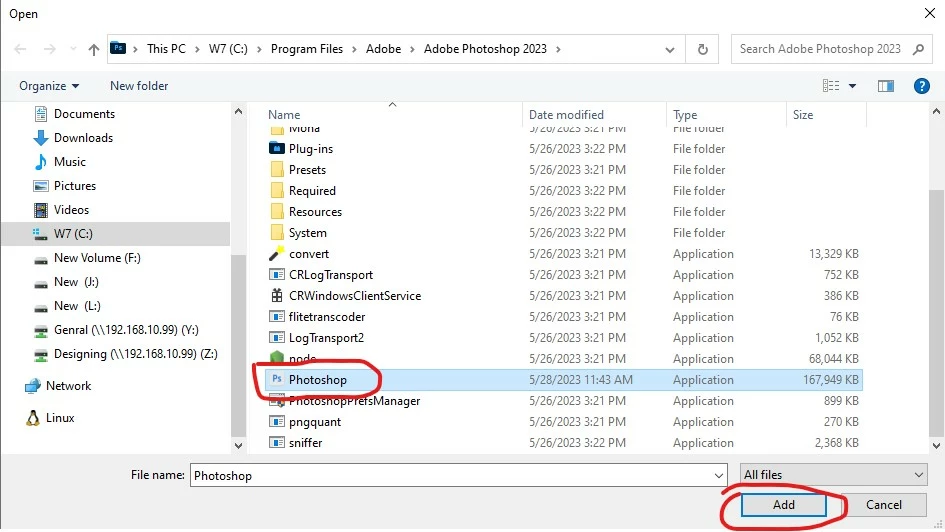
Task: Open the view options dropdown arrow
Action: tap(852, 86)
